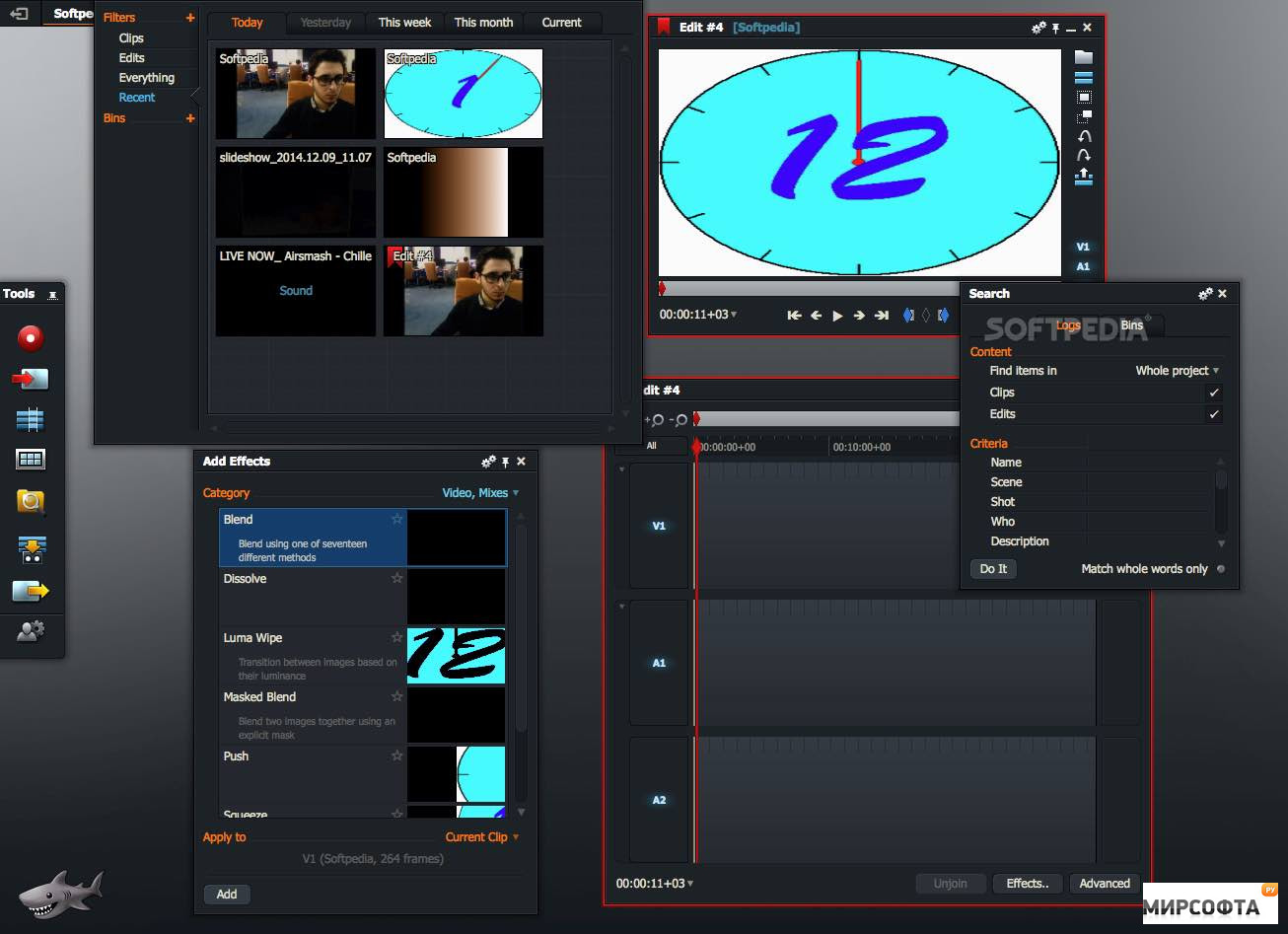Open settings cogs in Edit #4 viewer title bar
This screenshot has height=934, width=1288.
tap(1038, 28)
